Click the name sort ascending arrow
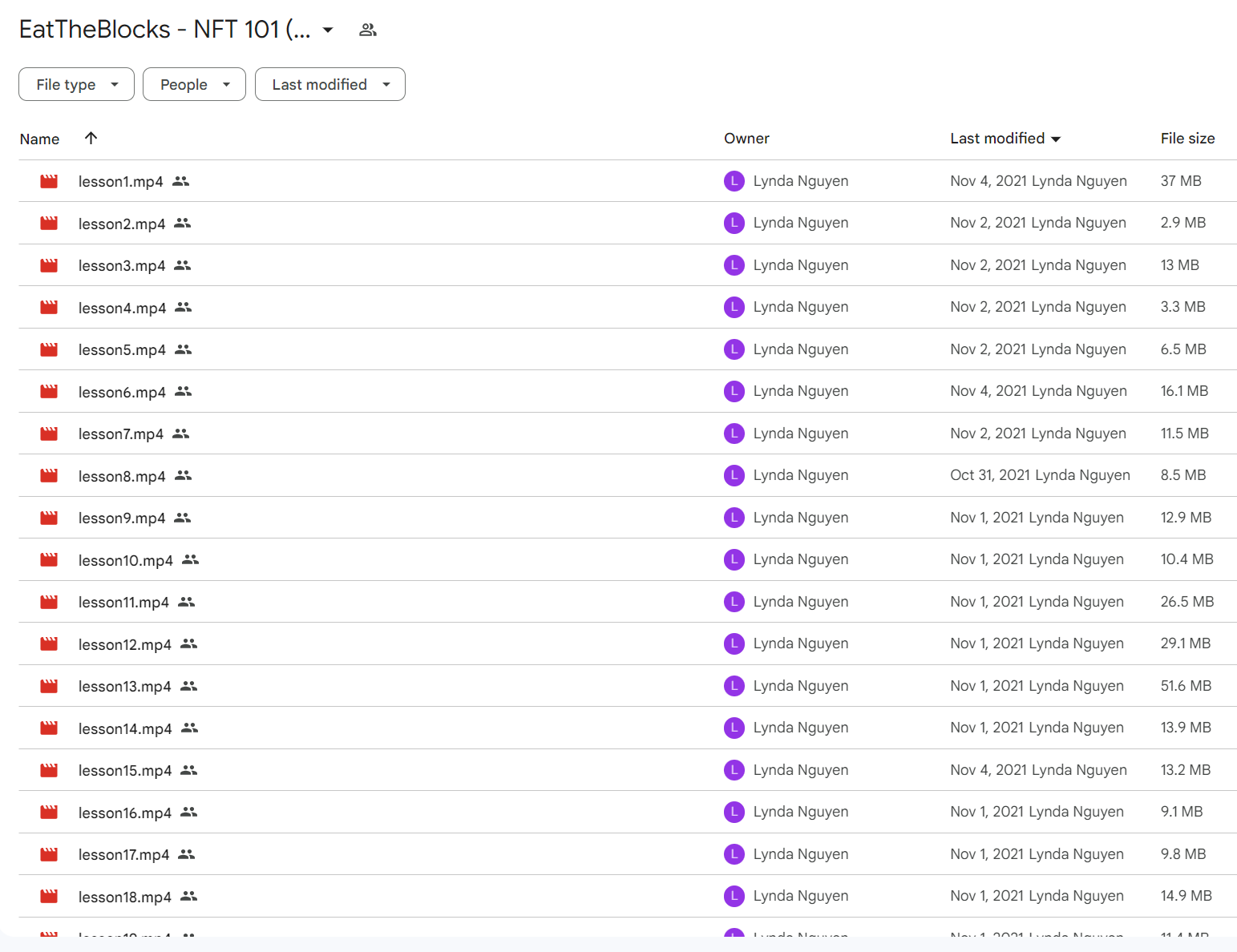 coord(91,138)
